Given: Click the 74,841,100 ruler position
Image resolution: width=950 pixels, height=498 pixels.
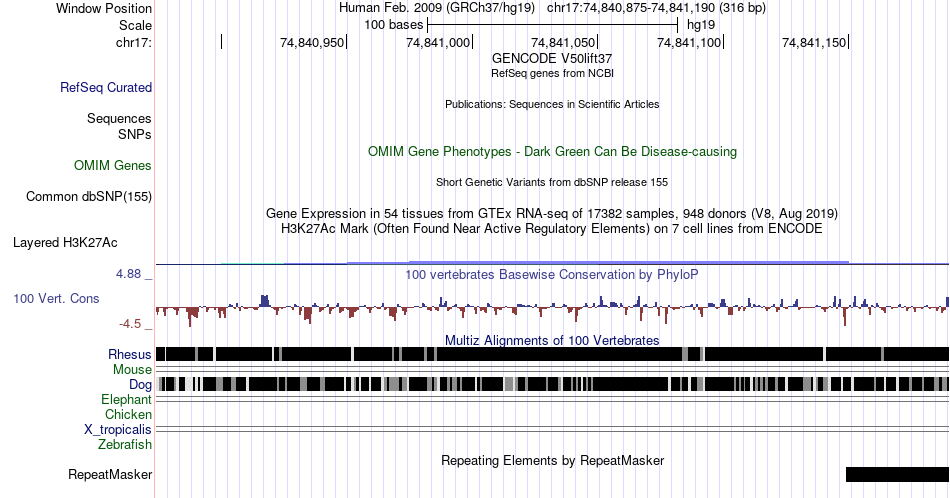Looking at the screenshot, I should (689, 42).
